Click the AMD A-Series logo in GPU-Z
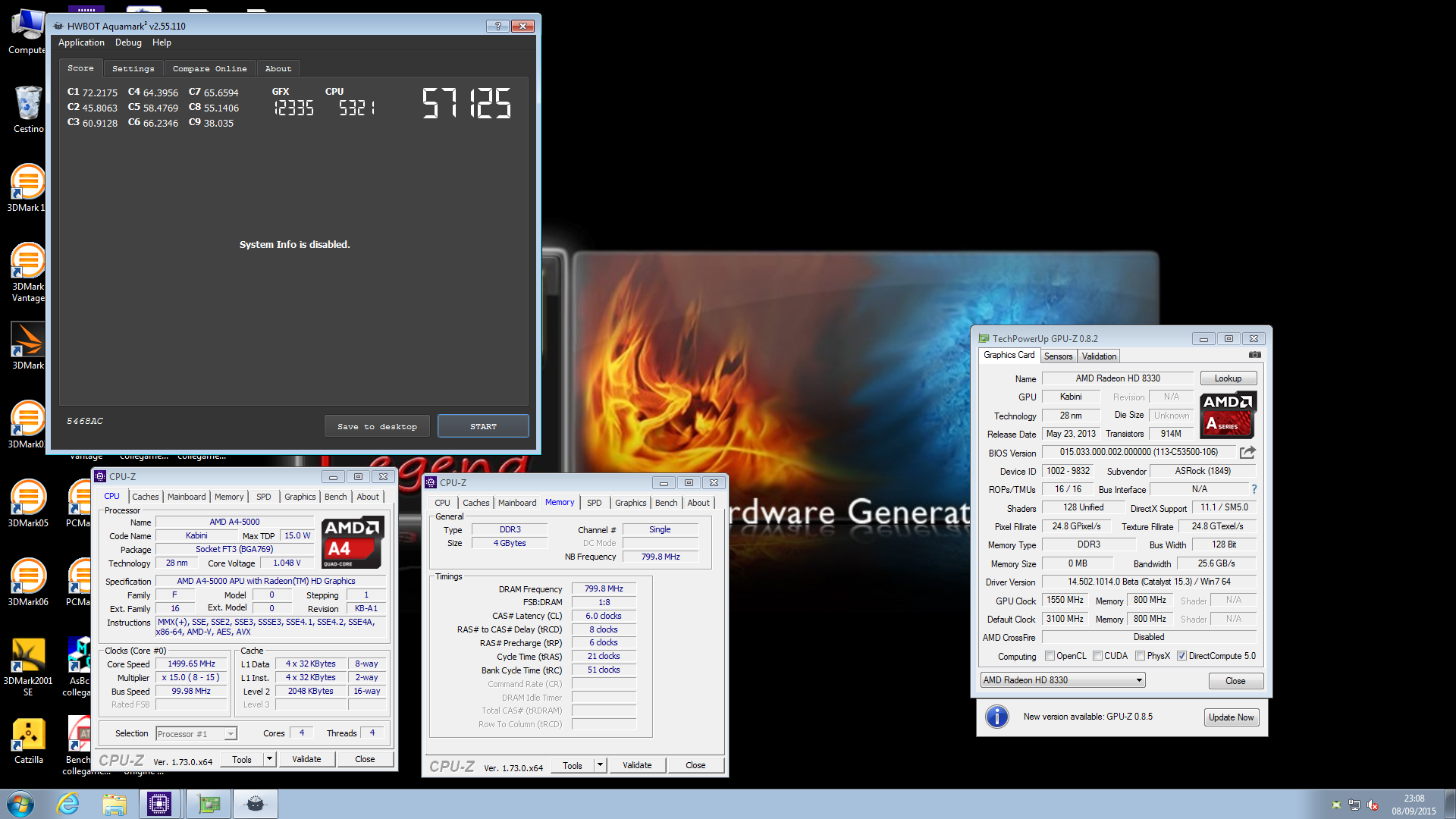1456x819 pixels. pos(1228,415)
